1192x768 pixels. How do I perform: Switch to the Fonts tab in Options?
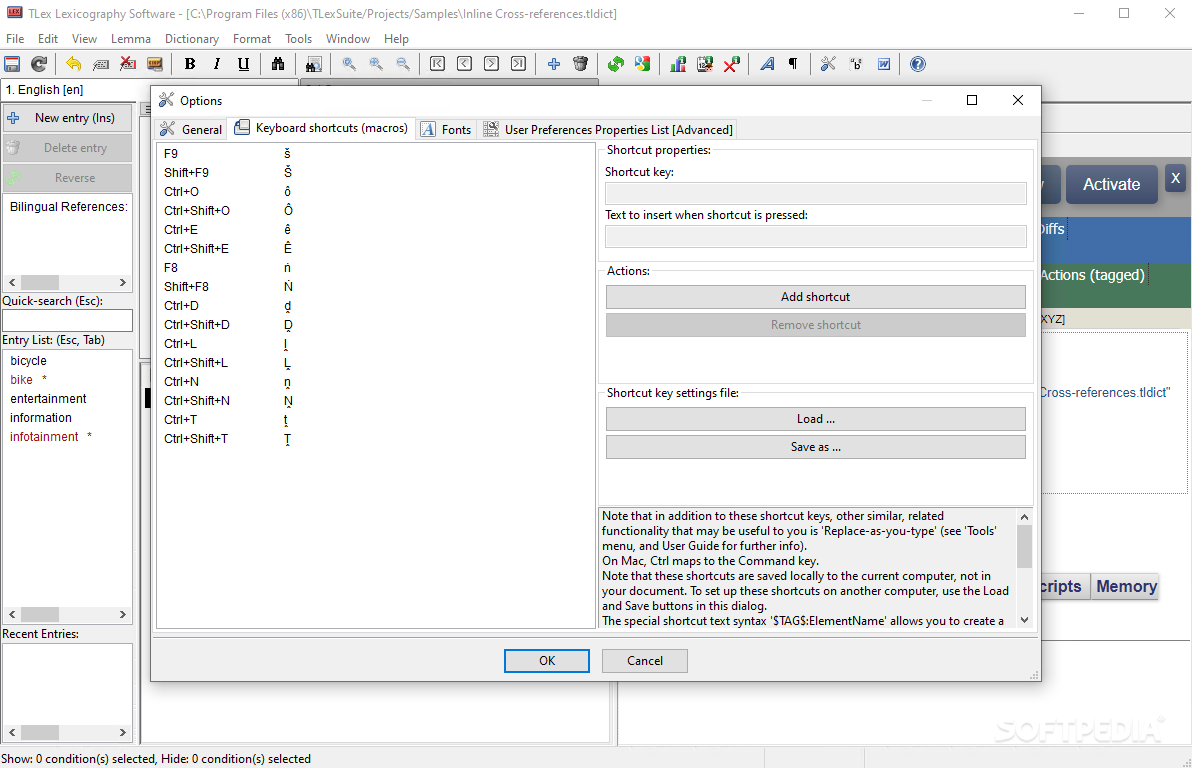[445, 129]
